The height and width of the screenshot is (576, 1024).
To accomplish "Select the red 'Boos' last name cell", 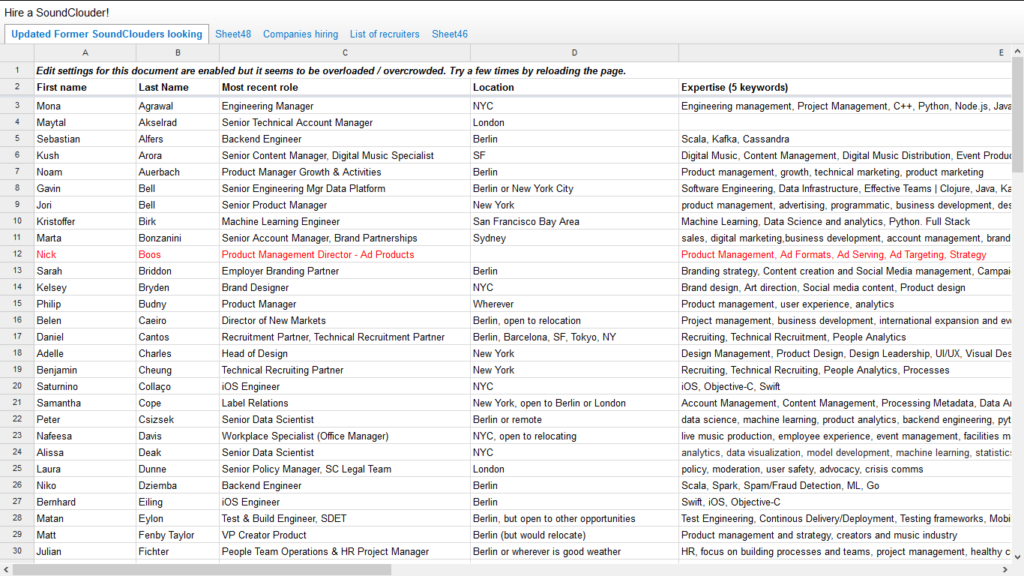I will click(178, 255).
